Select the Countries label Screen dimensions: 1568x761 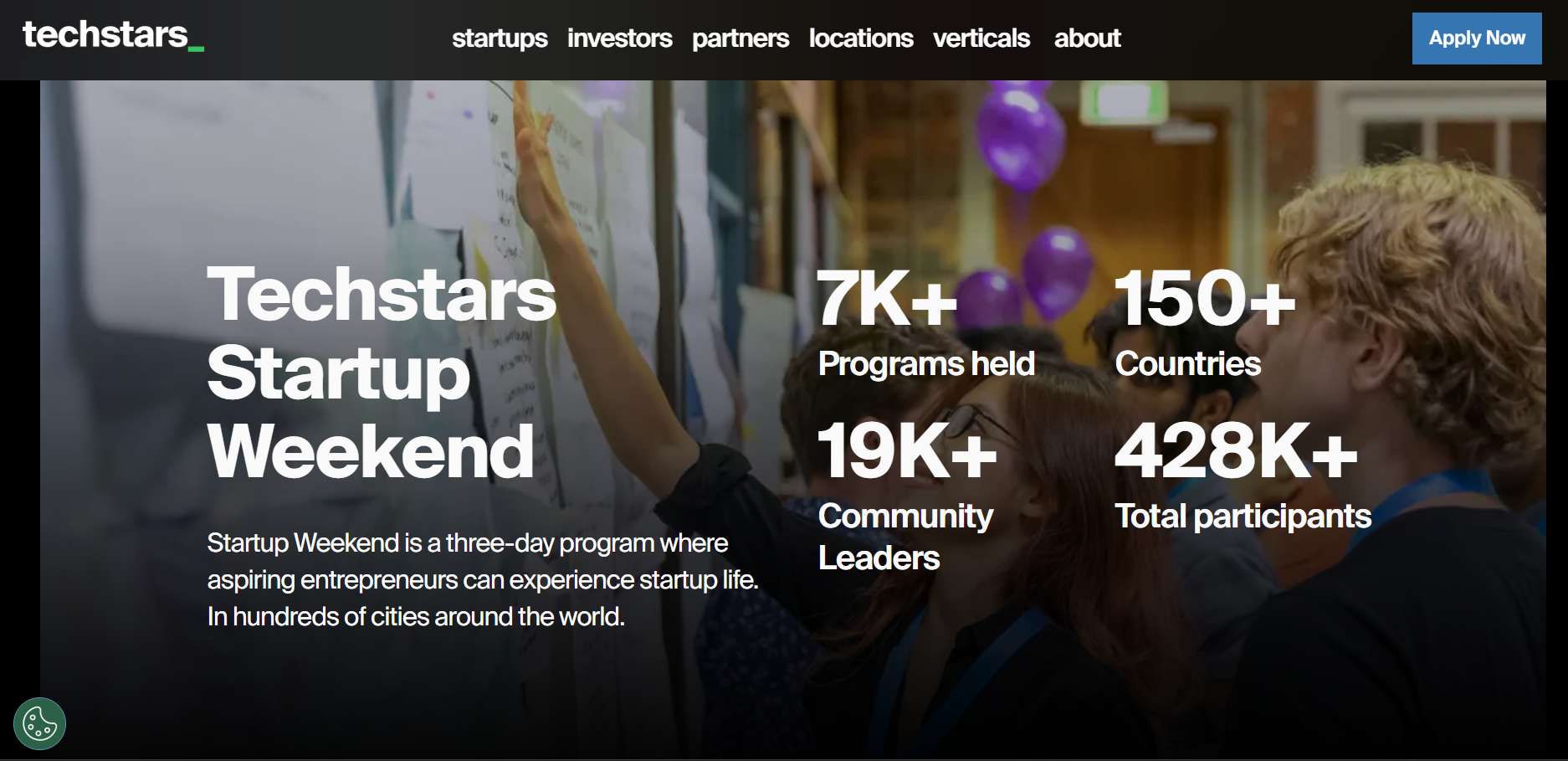(1187, 364)
